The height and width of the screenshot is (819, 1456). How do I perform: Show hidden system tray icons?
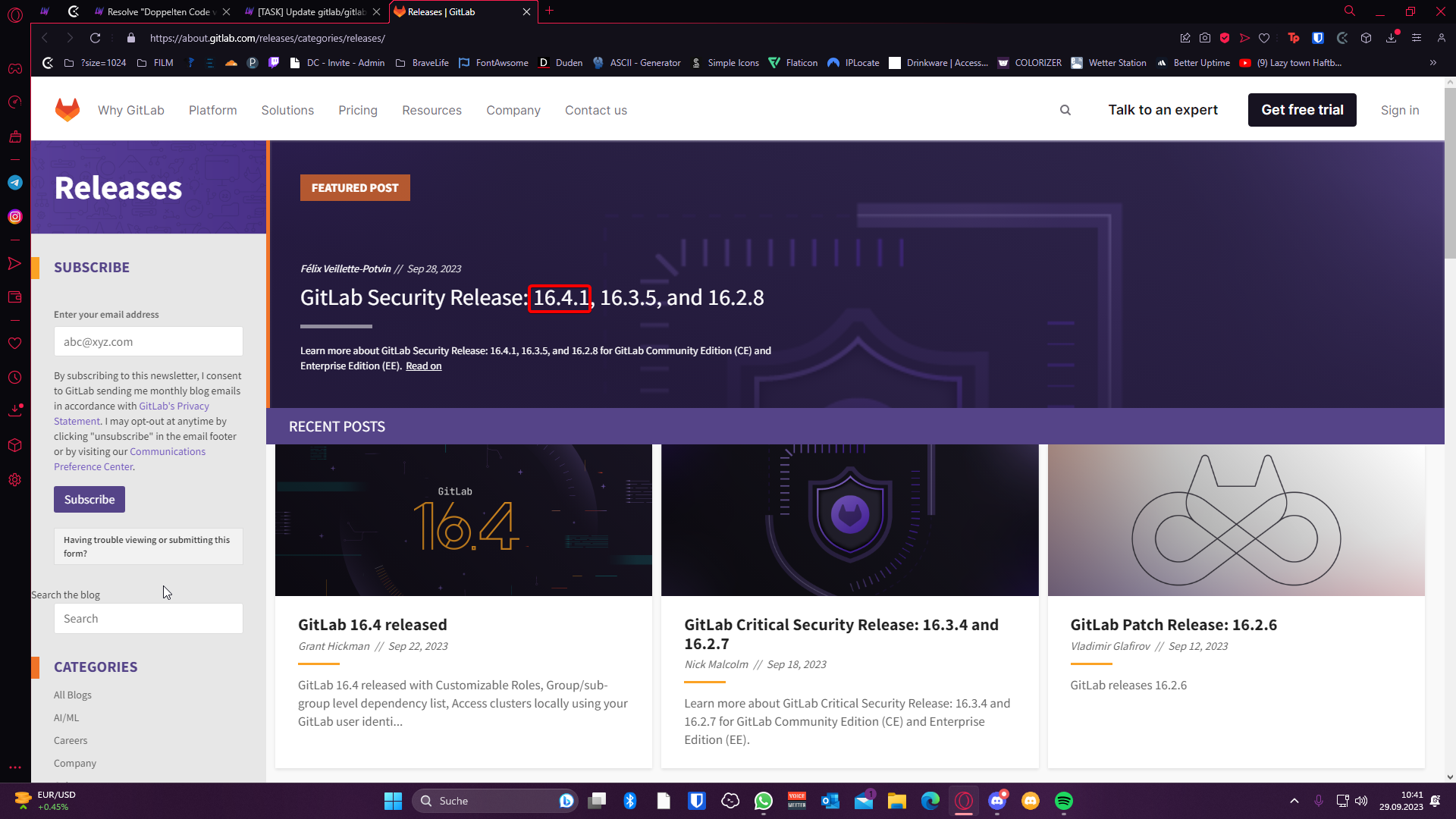tap(1294, 801)
